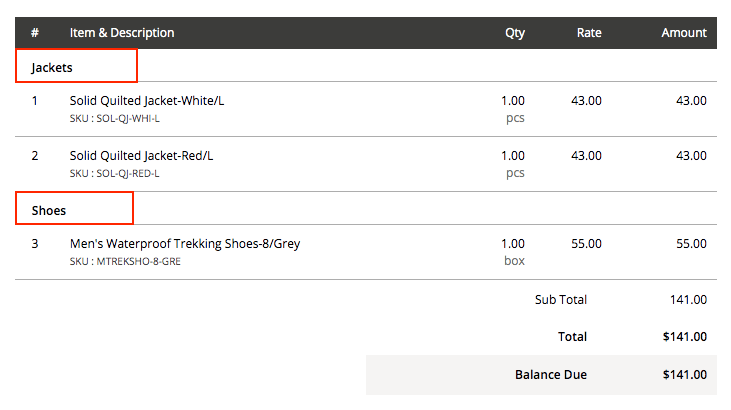The image size is (731, 410).
Task: Click the SKU MTREKSHO-8-GRE text
Action: pyautogui.click(x=125, y=262)
